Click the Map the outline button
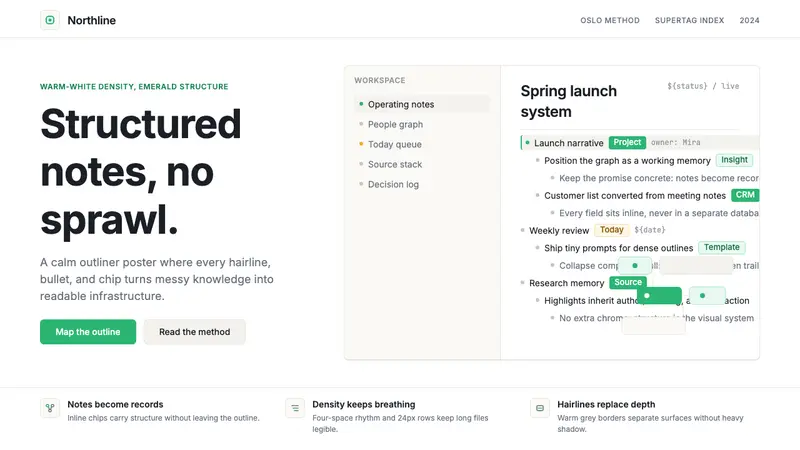This screenshot has width=800, height=450. (x=88, y=332)
